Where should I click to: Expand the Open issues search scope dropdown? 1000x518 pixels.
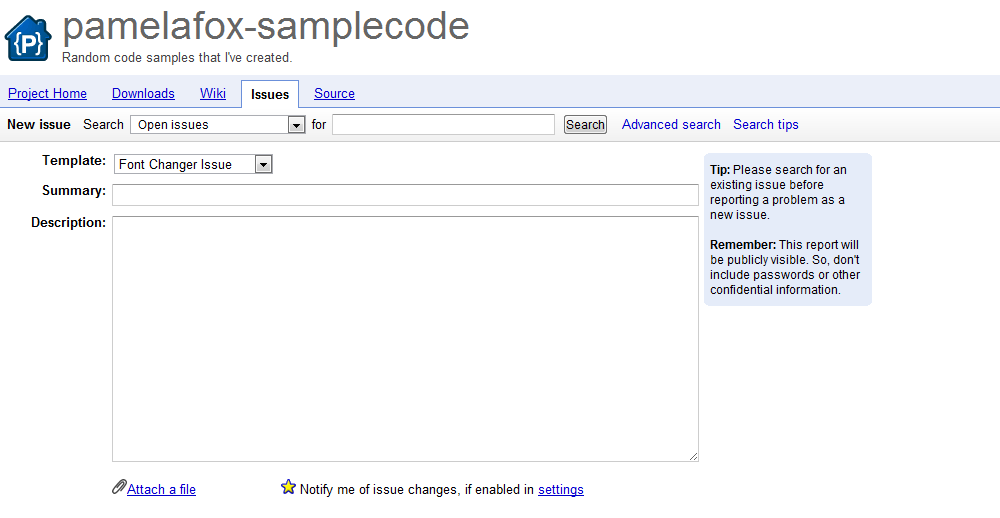pos(296,125)
